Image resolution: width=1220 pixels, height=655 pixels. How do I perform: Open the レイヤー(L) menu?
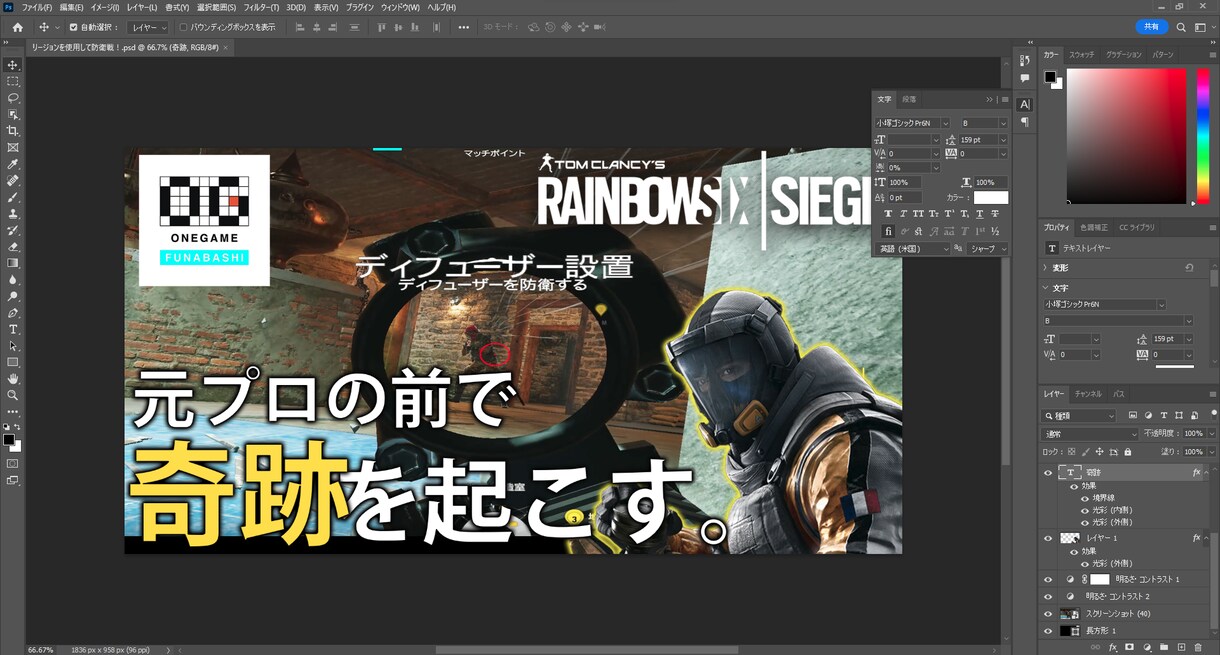coord(142,7)
